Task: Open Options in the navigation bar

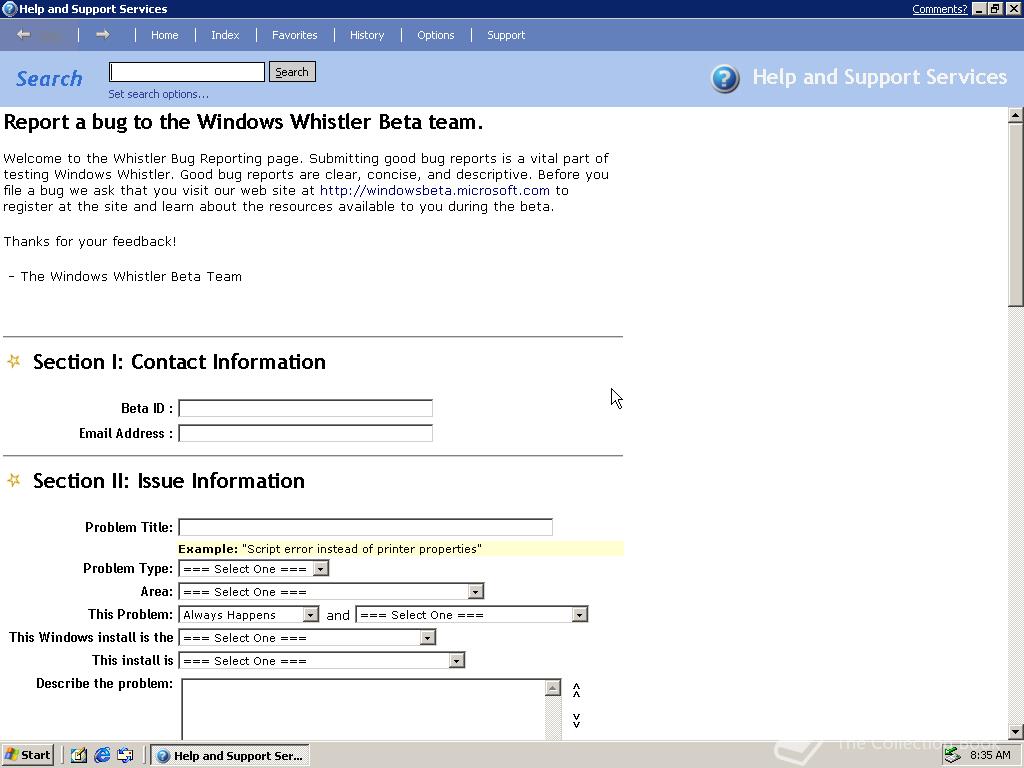Action: [436, 35]
